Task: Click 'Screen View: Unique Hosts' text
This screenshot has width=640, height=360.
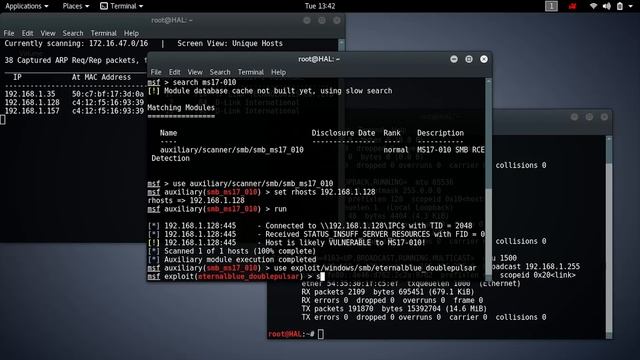Action: click(x=230, y=43)
